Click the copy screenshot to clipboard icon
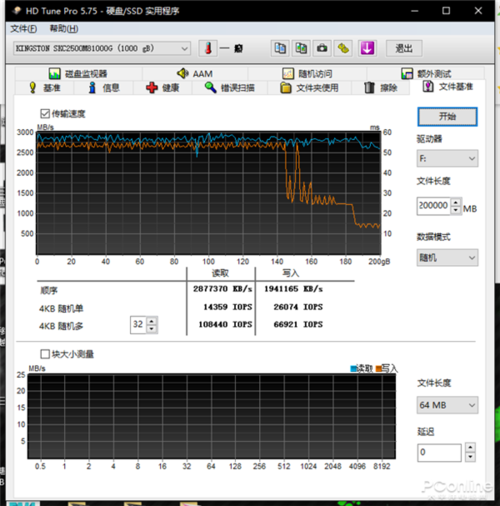 (x=301, y=49)
